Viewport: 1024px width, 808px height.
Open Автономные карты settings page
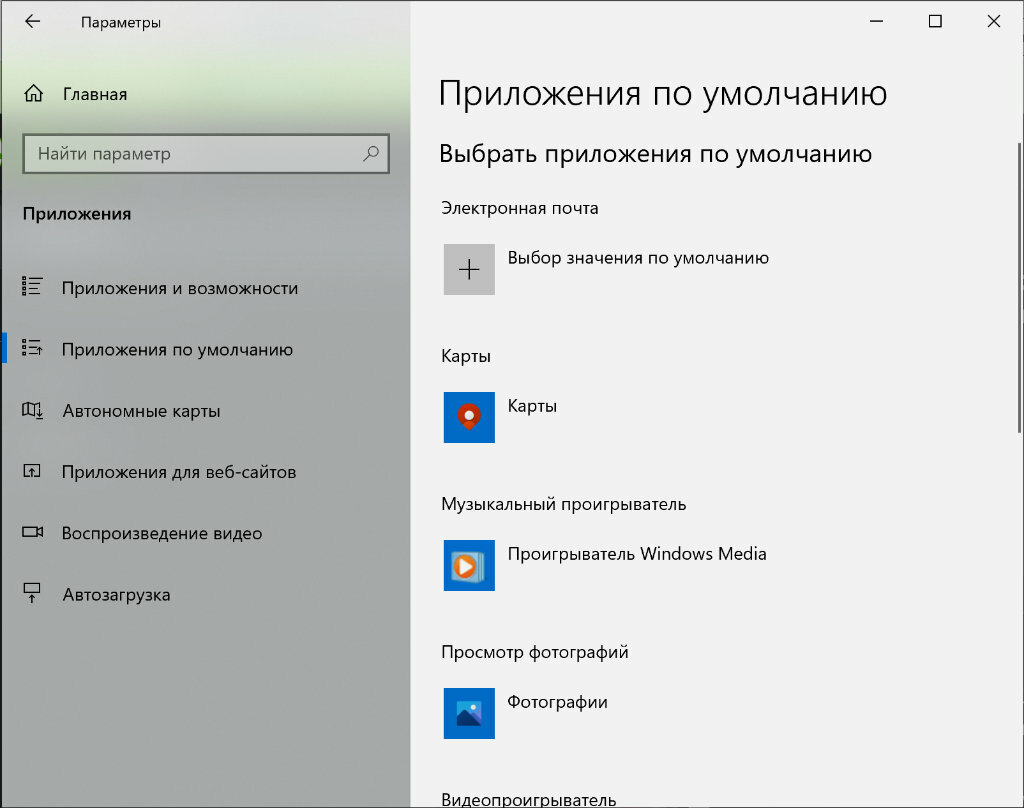(x=141, y=412)
